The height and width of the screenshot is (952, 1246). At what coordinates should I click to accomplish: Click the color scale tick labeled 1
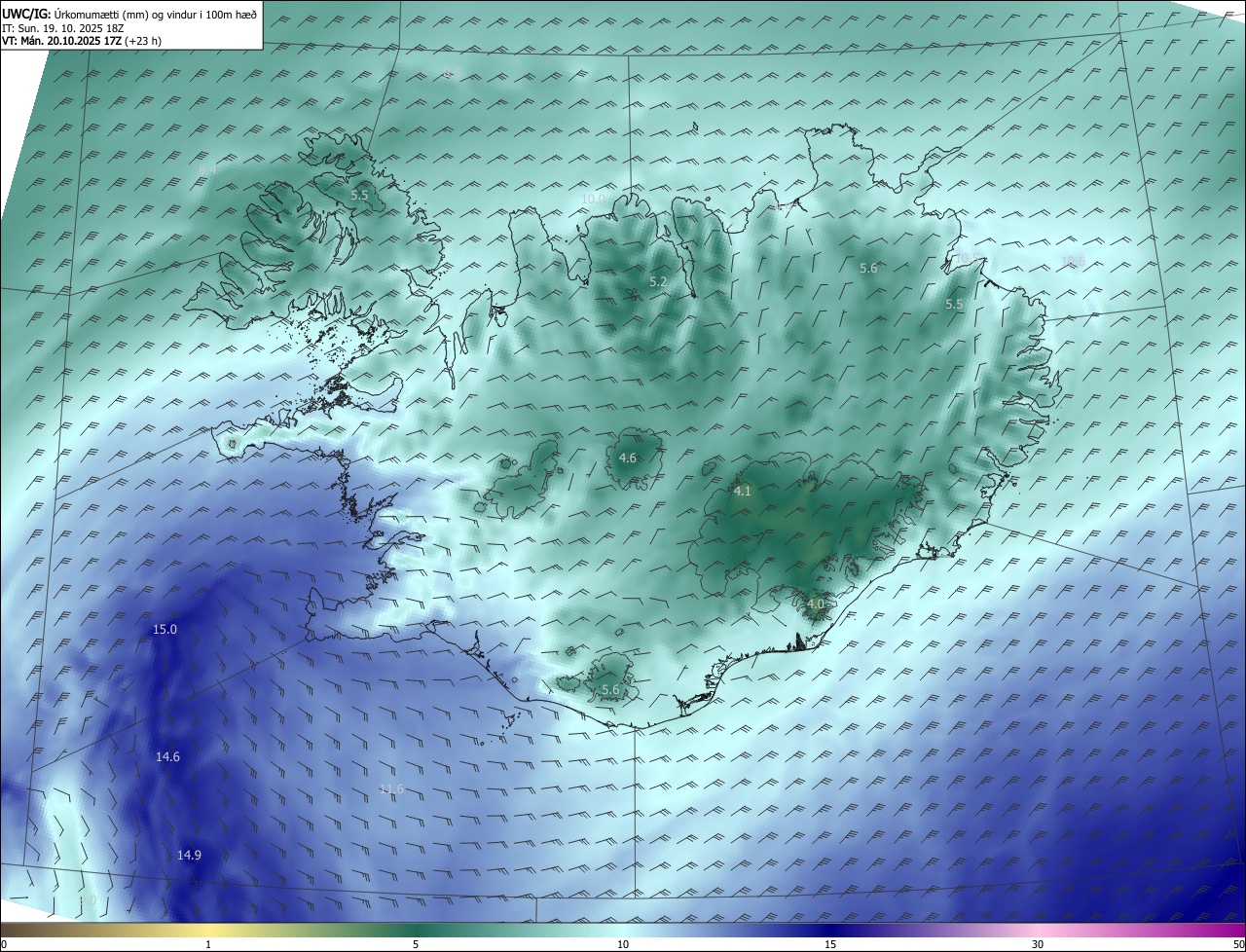[x=208, y=944]
